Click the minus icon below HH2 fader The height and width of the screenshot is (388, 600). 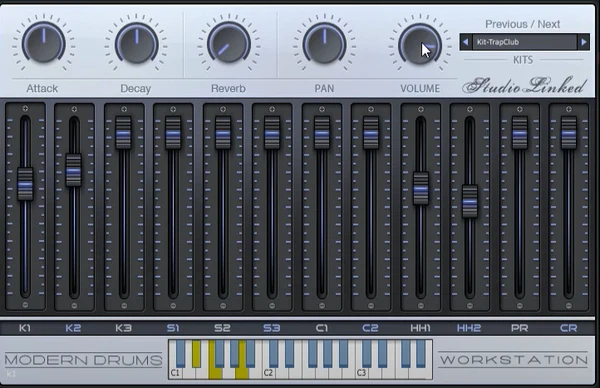[x=470, y=306]
